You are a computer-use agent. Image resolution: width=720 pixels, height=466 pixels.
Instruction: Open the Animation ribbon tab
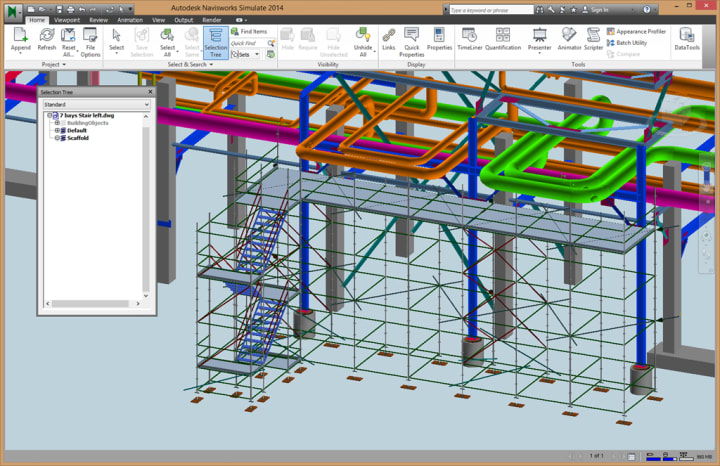pyautogui.click(x=128, y=19)
